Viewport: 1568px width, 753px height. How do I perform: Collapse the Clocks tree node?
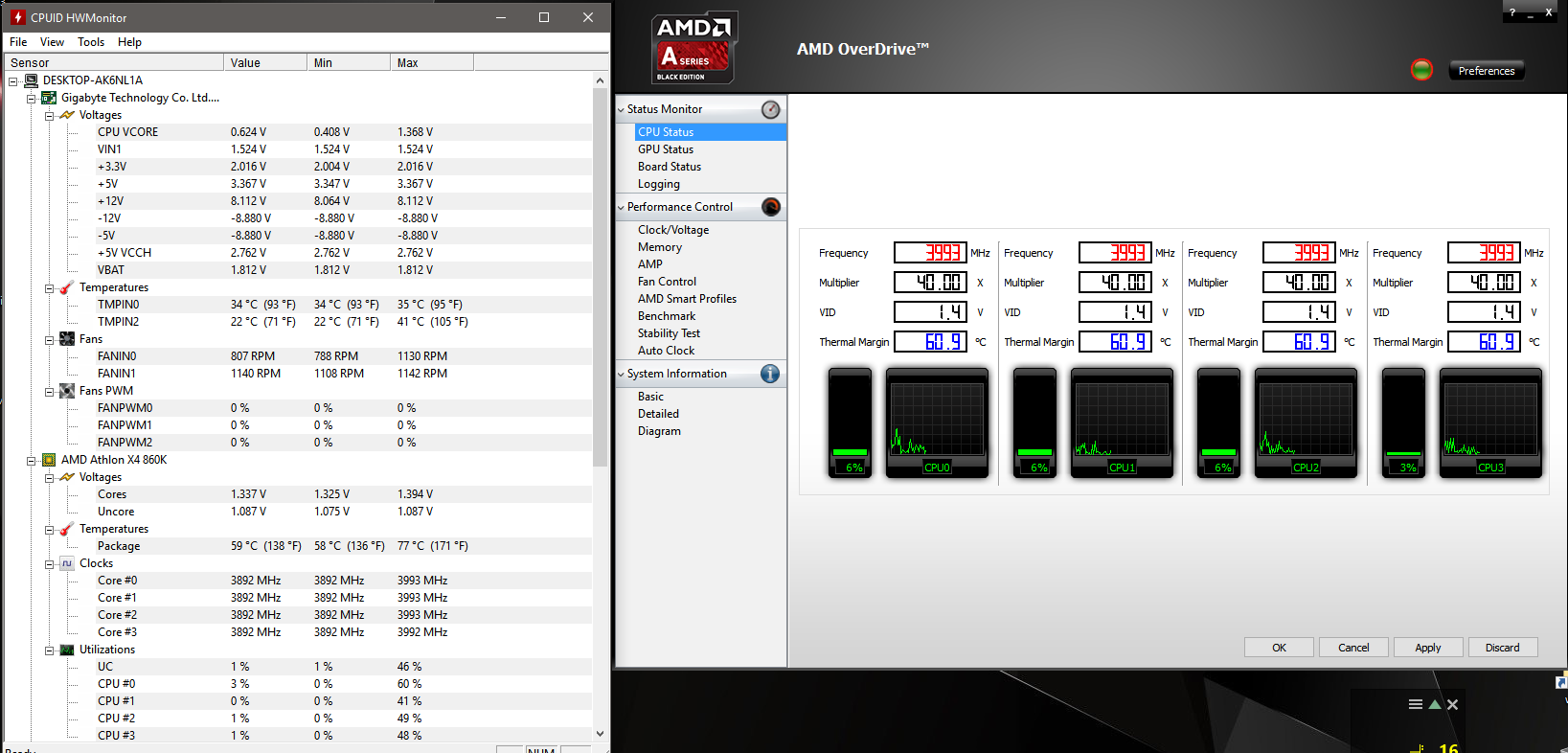click(49, 563)
